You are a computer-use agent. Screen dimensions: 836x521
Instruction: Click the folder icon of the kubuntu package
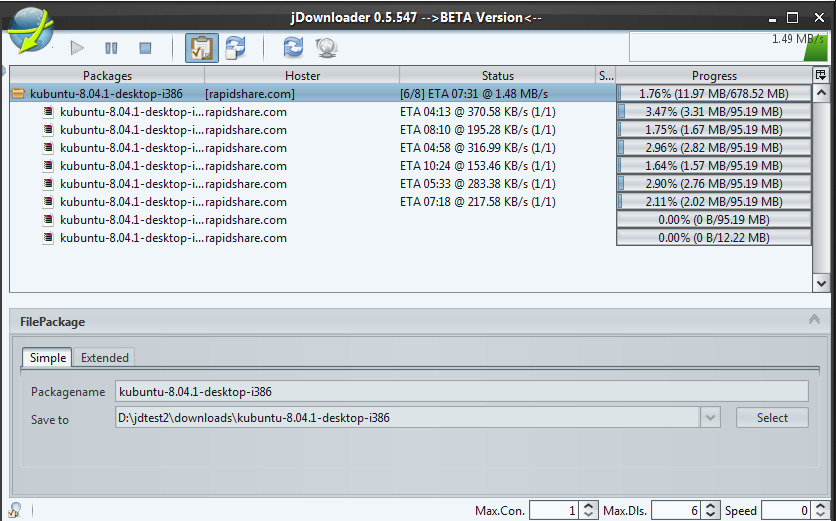coord(19,94)
